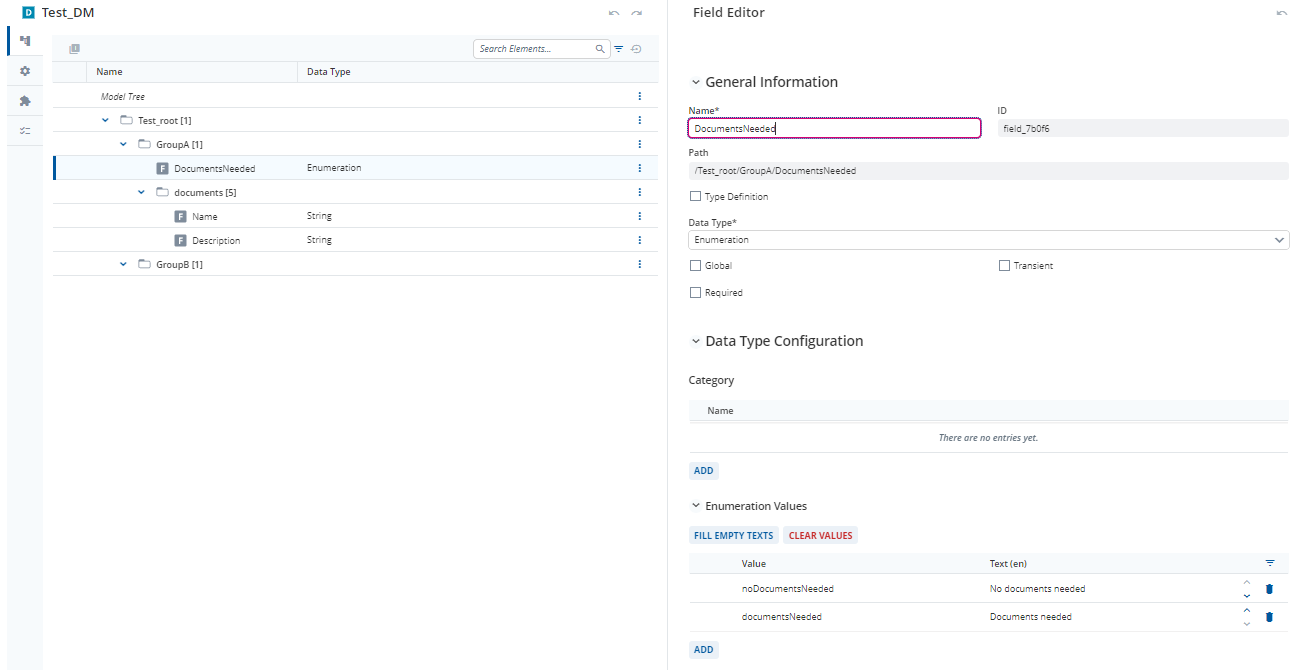Open options menu for DocumentsNeeded row
Screen dimensions: 1299x670
coord(640,168)
